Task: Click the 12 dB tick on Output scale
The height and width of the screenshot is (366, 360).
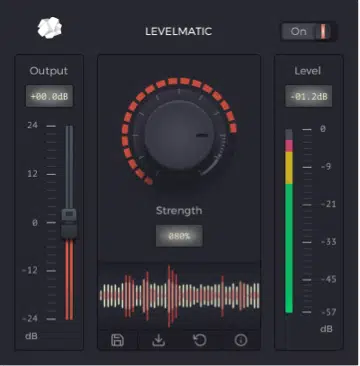Action: pos(51,174)
